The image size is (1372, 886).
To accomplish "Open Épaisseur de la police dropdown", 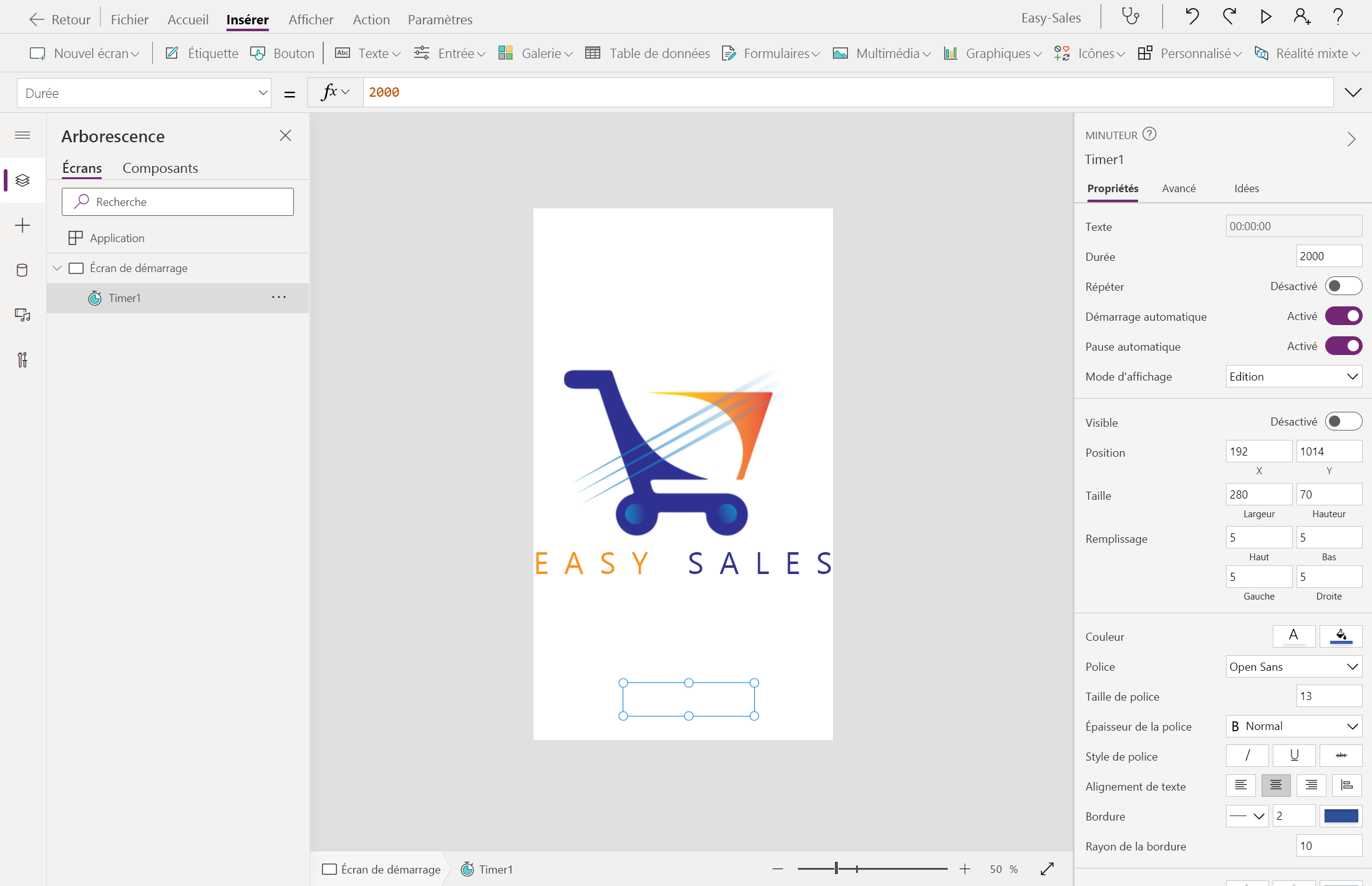I will click(x=1294, y=726).
